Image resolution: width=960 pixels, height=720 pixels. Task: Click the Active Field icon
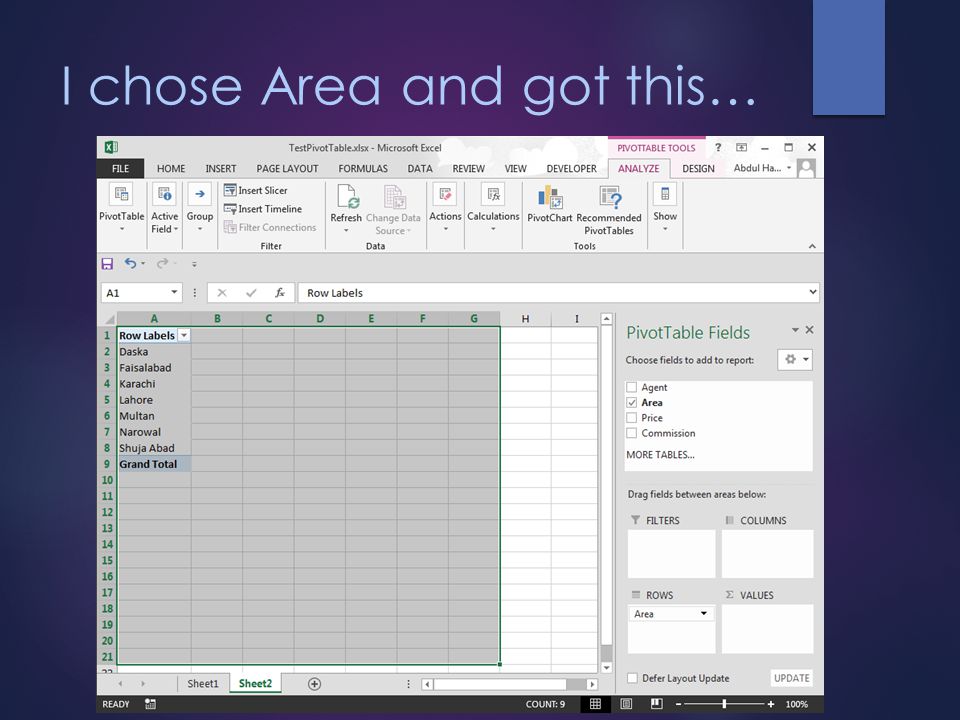[x=164, y=195]
